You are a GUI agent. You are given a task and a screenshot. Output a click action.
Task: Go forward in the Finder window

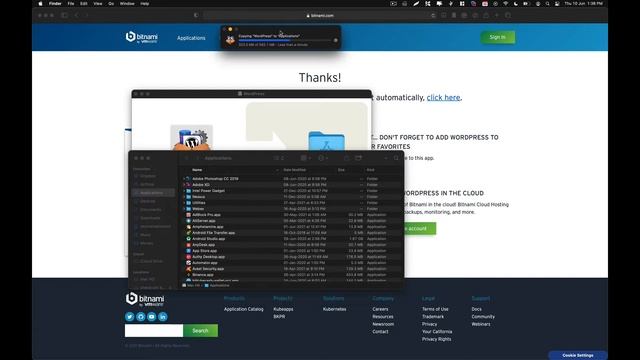[x=198, y=158]
